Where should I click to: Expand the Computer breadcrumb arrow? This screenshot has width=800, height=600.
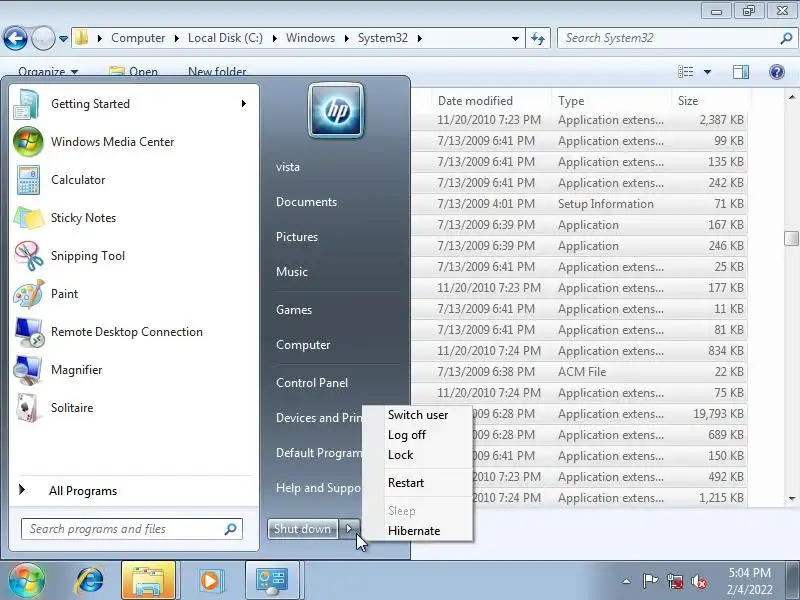click(176, 38)
